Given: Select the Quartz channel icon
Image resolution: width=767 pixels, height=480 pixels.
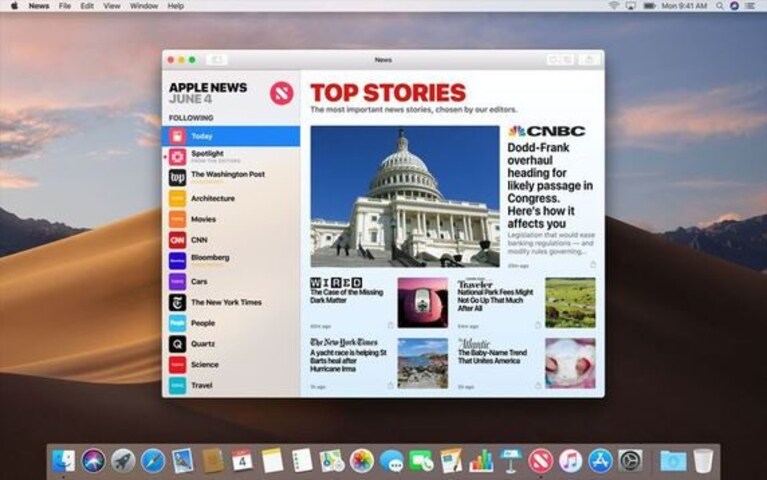Looking at the screenshot, I should point(177,344).
